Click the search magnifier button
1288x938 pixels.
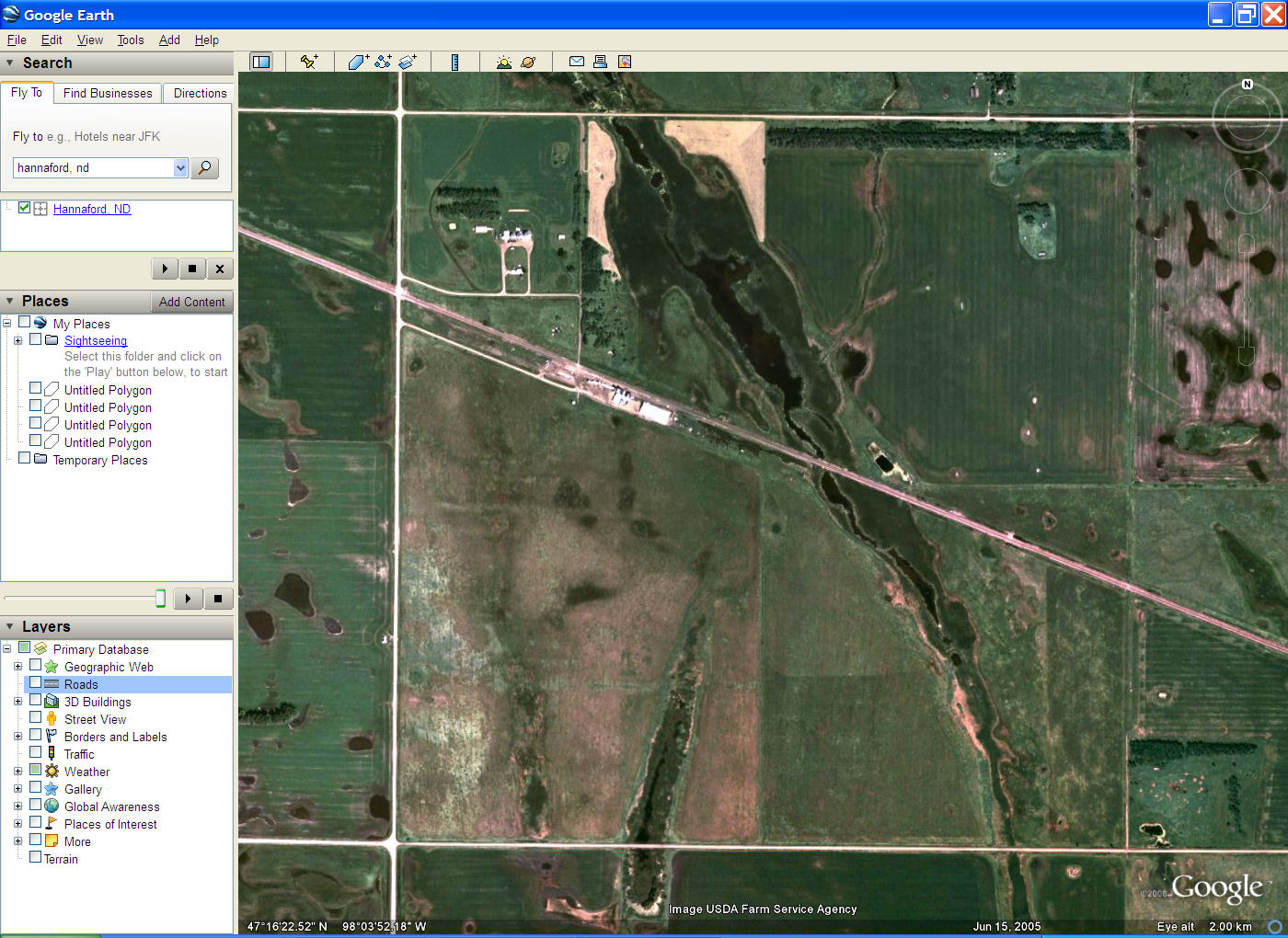coord(204,167)
